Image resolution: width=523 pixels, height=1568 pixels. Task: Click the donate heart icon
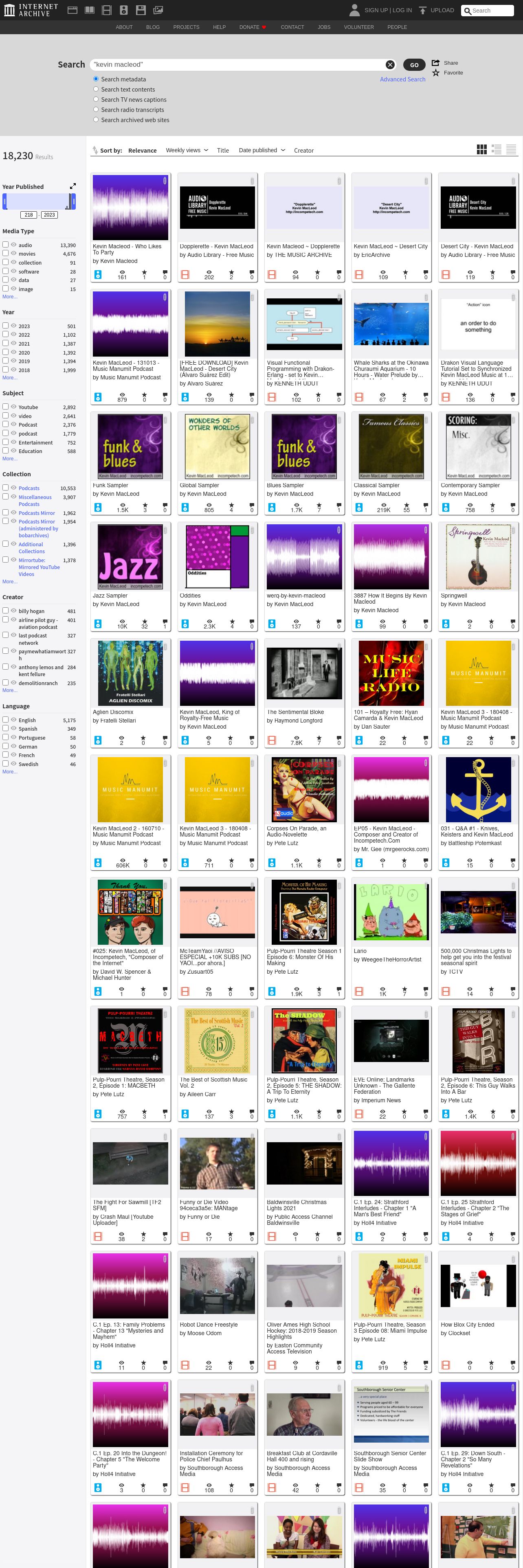pyautogui.click(x=264, y=27)
